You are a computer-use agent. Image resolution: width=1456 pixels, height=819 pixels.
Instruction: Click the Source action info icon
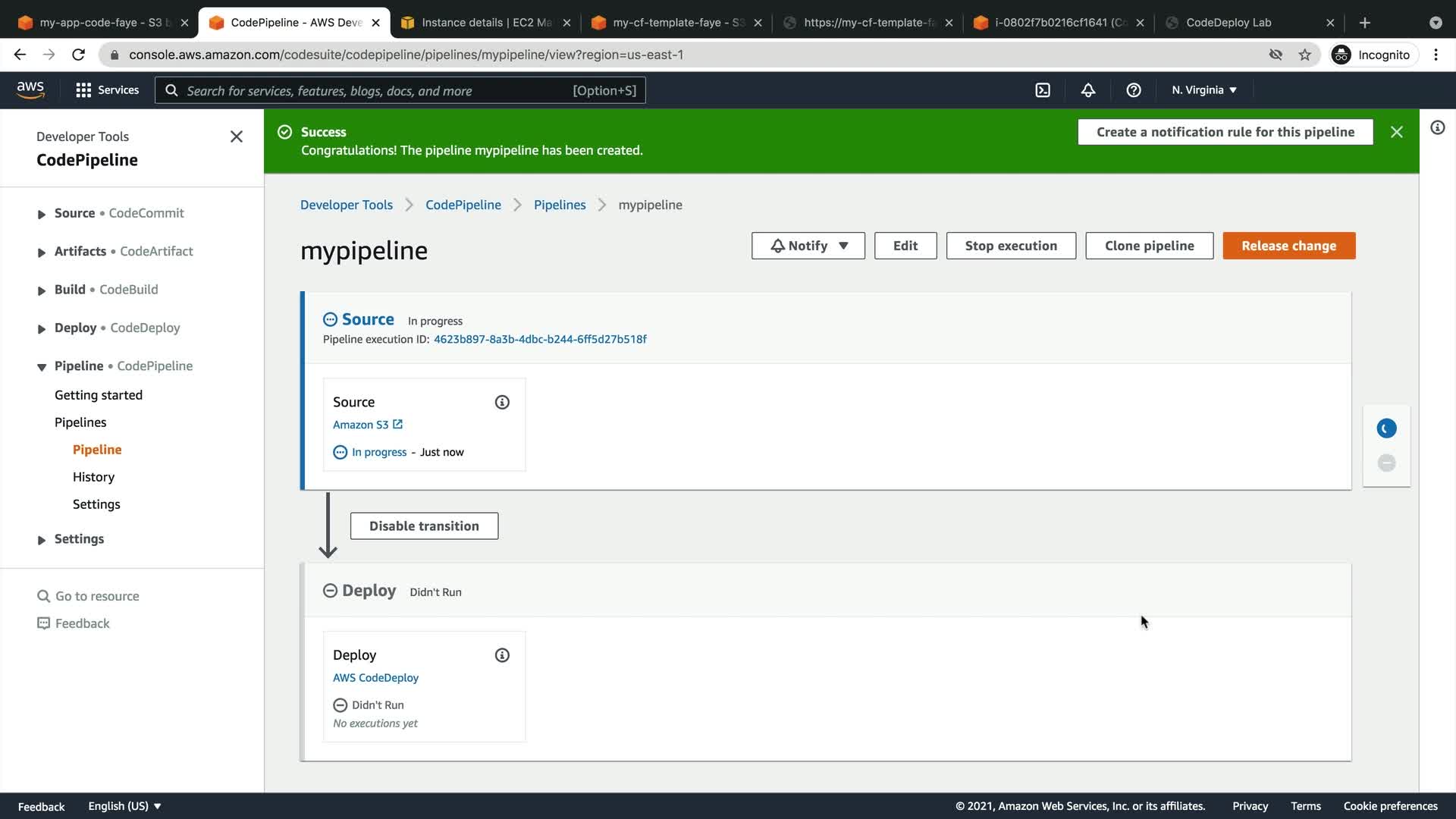502,403
